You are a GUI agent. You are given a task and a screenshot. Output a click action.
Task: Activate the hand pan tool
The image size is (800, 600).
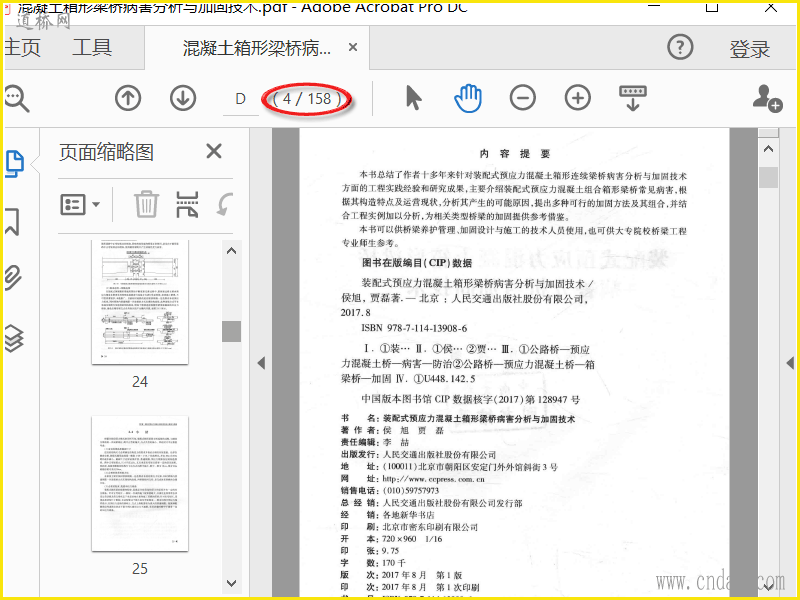click(x=468, y=98)
